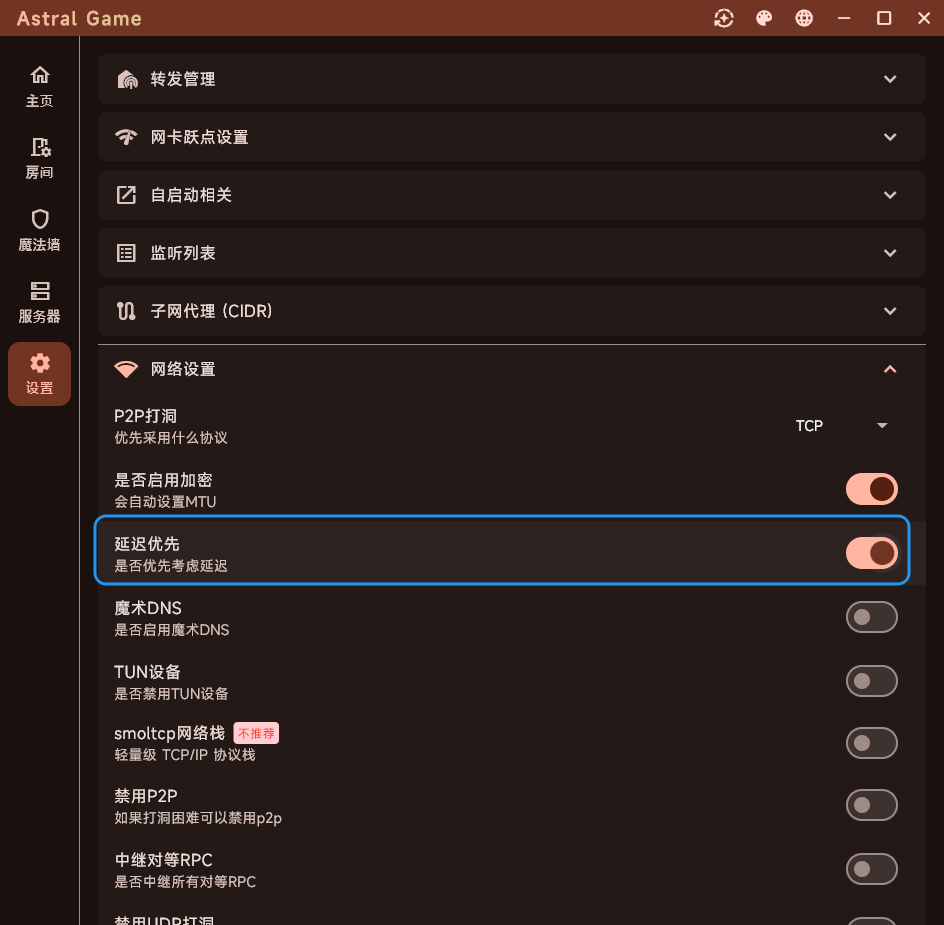
Task: Expand the 监听列表 section
Action: [512, 253]
